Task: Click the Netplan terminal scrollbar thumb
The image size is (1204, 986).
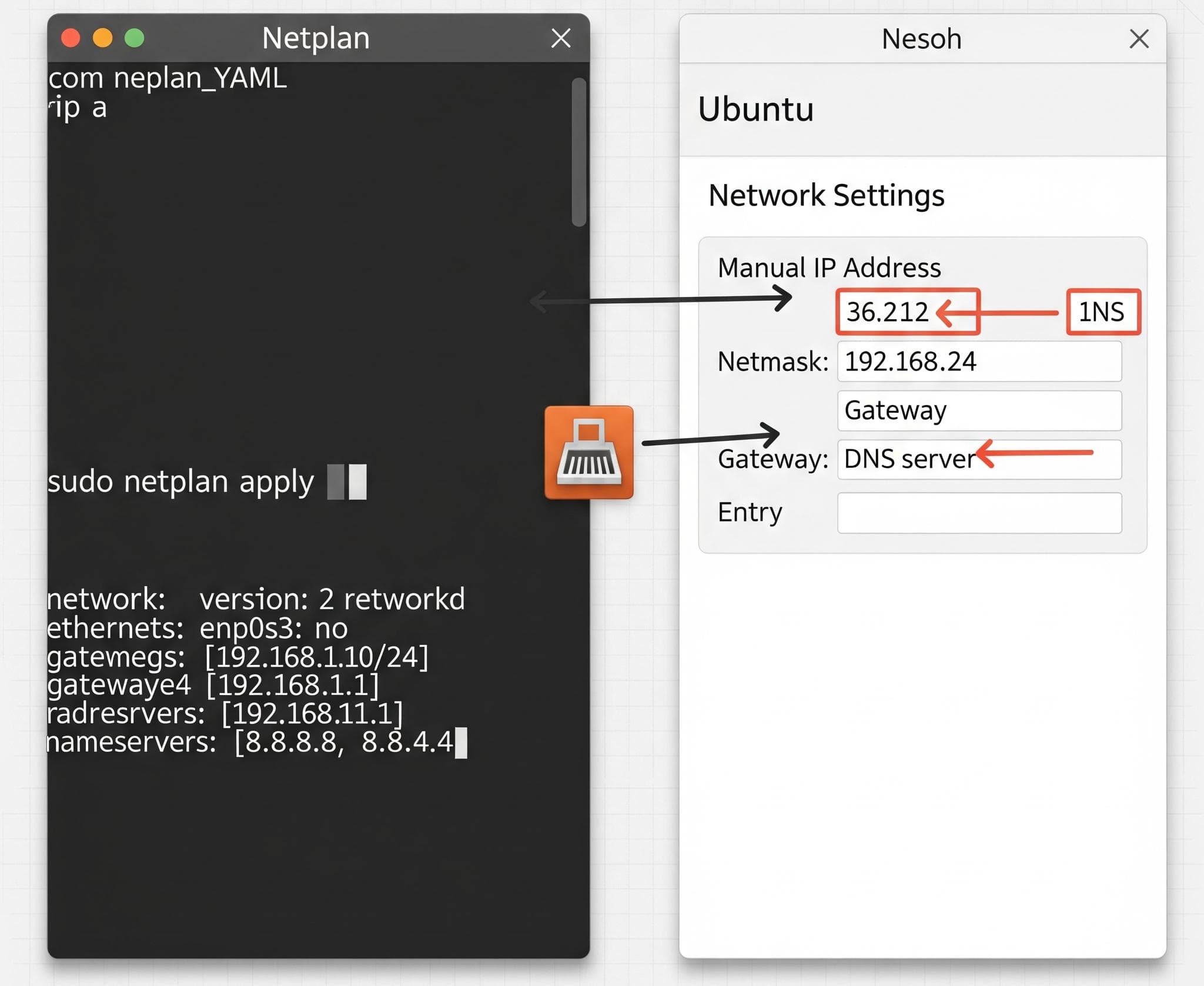Action: point(578,152)
